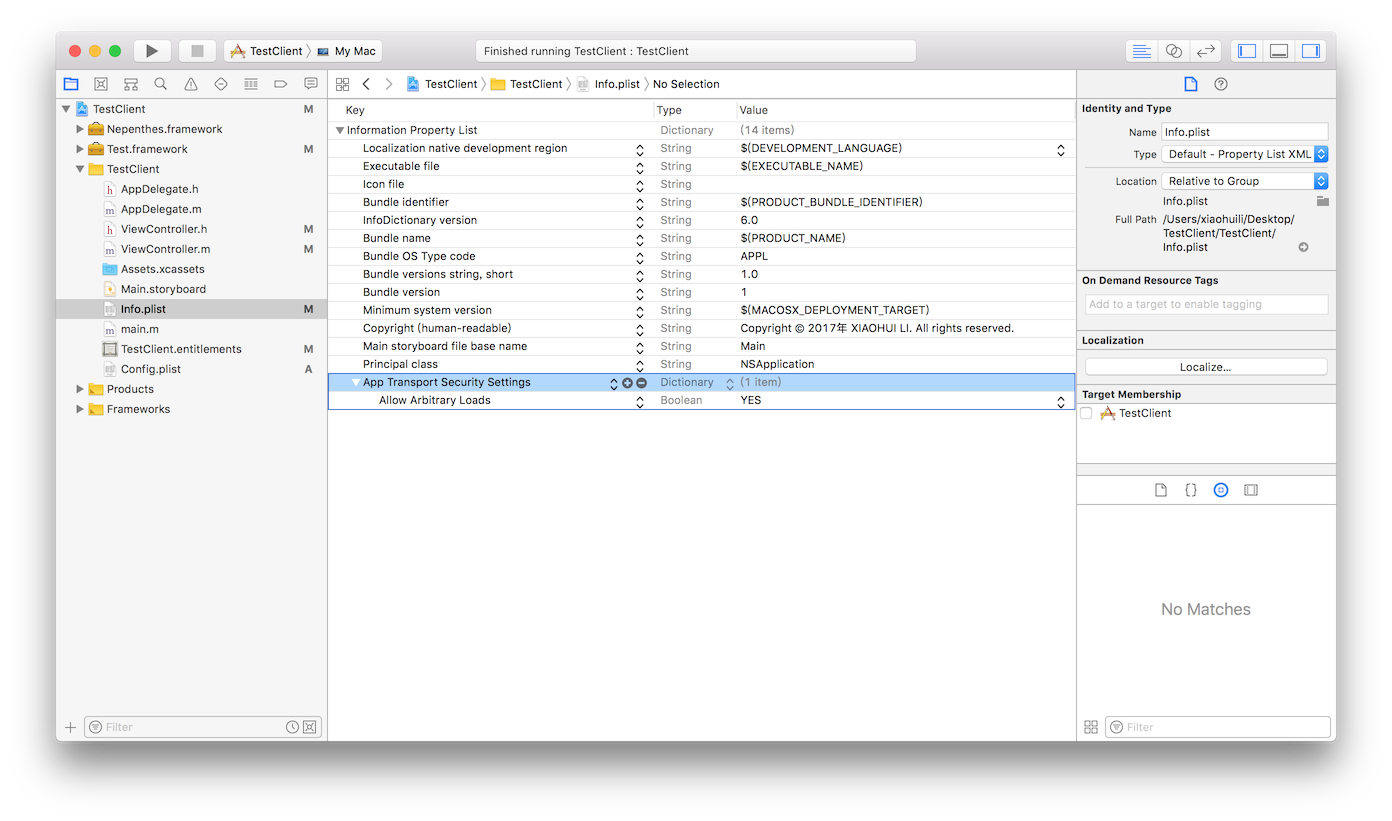Viewport: 1392px width, 821px height.
Task: Show the File inspector
Action: pos(1190,84)
